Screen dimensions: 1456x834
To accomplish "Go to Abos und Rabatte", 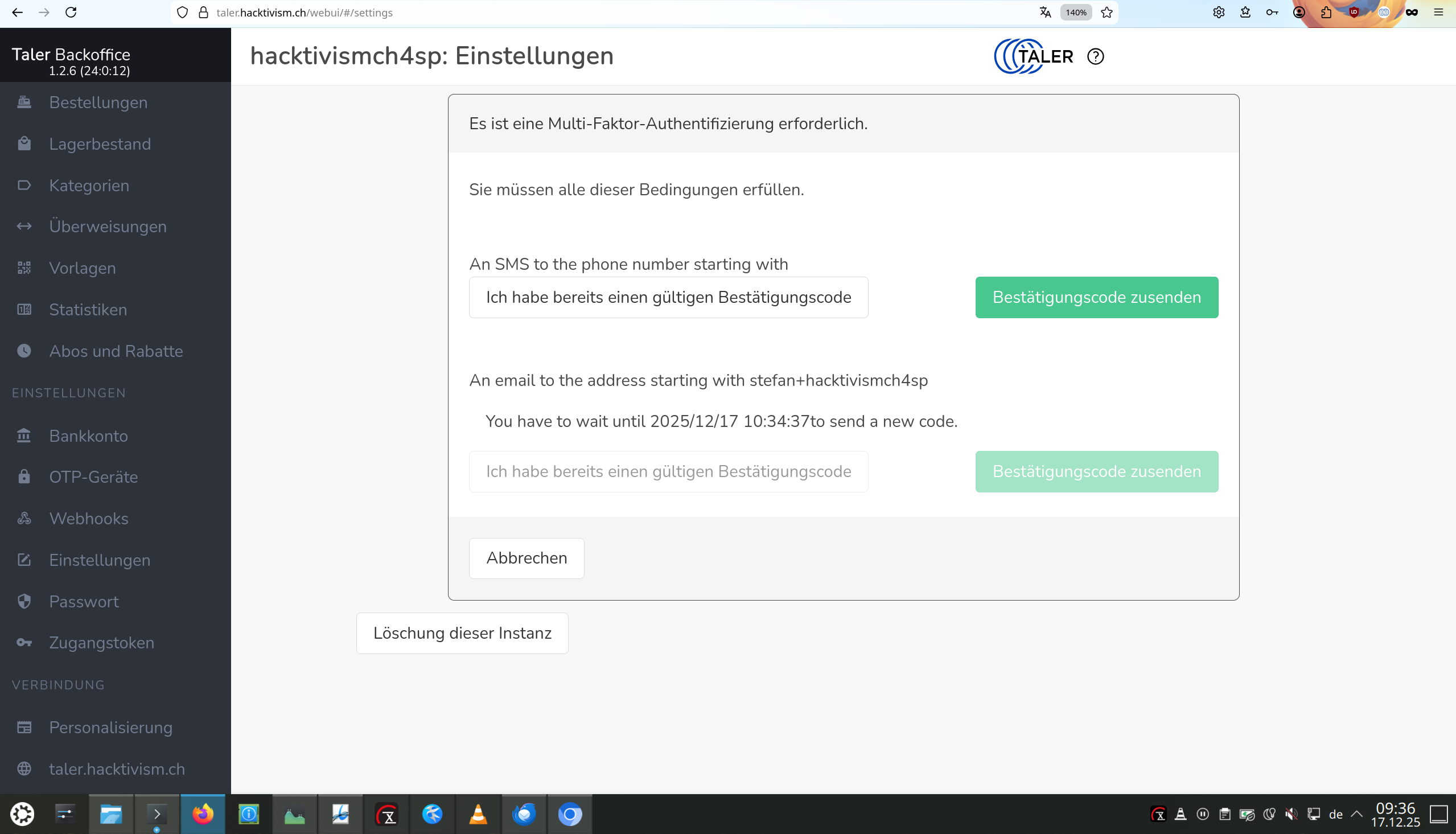I will (x=116, y=351).
